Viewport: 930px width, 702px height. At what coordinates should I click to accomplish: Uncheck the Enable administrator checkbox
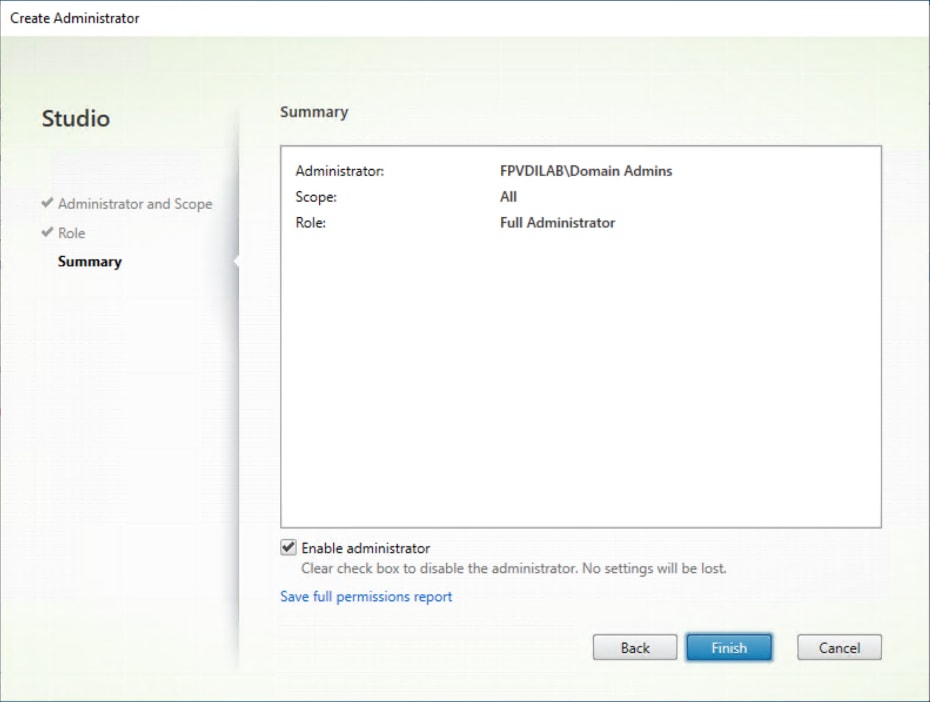tap(288, 547)
